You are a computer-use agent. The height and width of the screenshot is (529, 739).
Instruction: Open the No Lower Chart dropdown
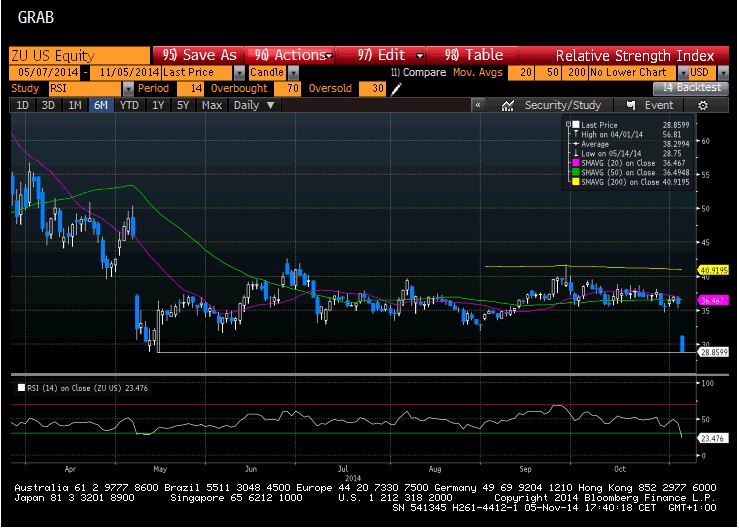coord(683,73)
